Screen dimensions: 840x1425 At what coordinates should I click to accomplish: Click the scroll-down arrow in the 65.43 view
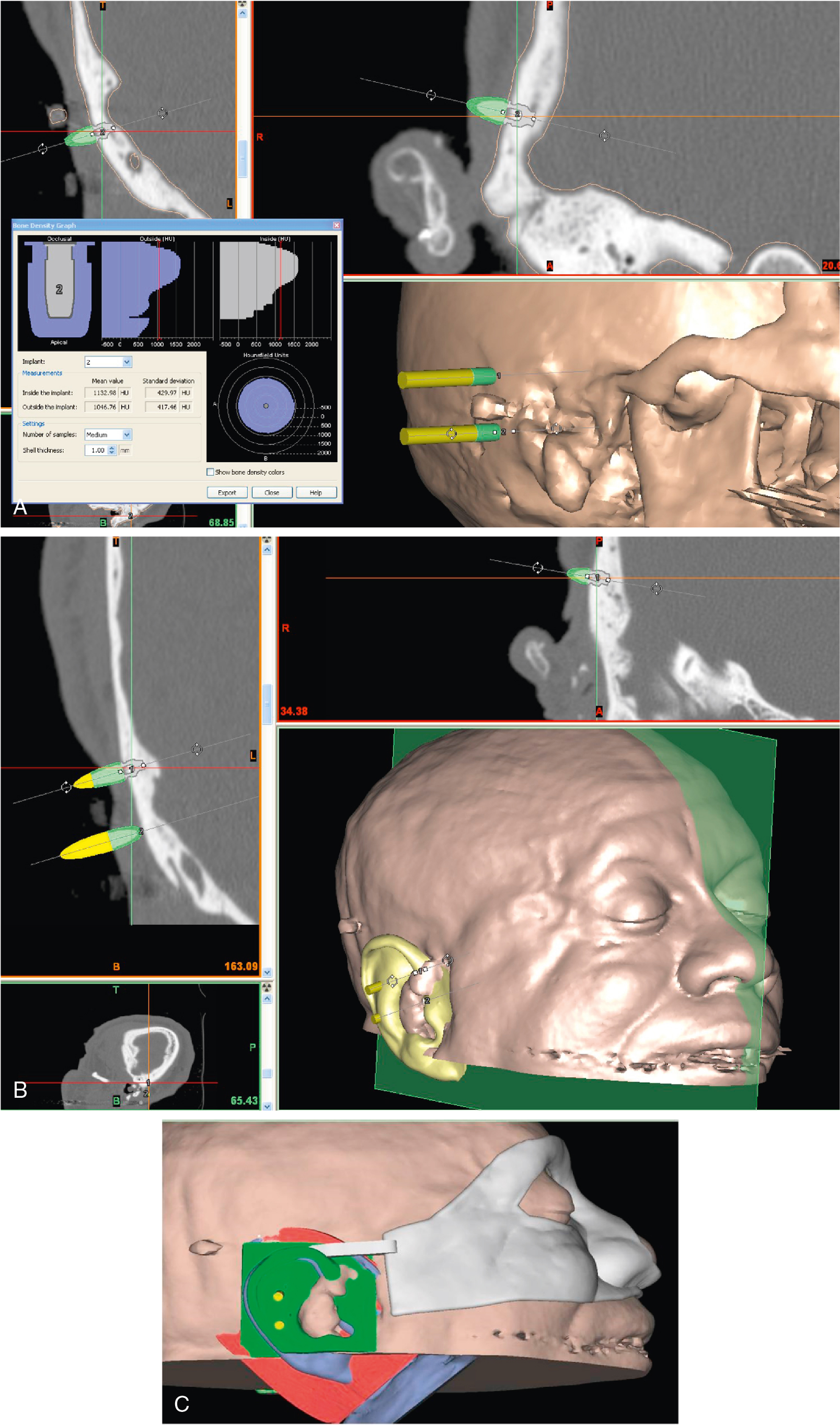click(x=267, y=1106)
